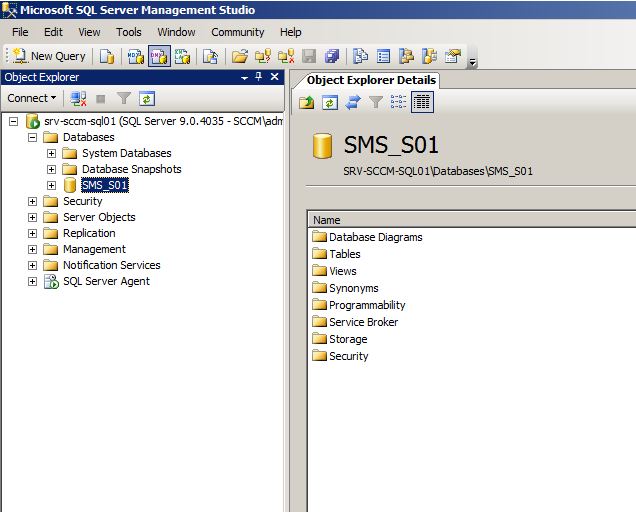Click the Name column header
Screen dimensions: 636x512
(x=472, y=220)
